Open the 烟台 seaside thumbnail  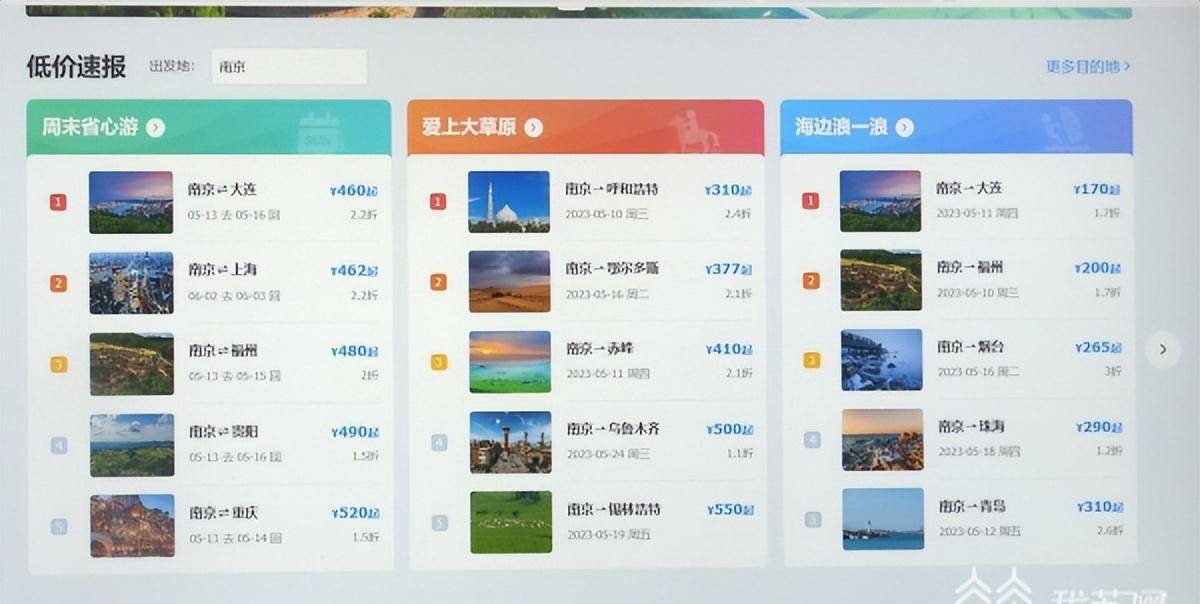click(882, 360)
